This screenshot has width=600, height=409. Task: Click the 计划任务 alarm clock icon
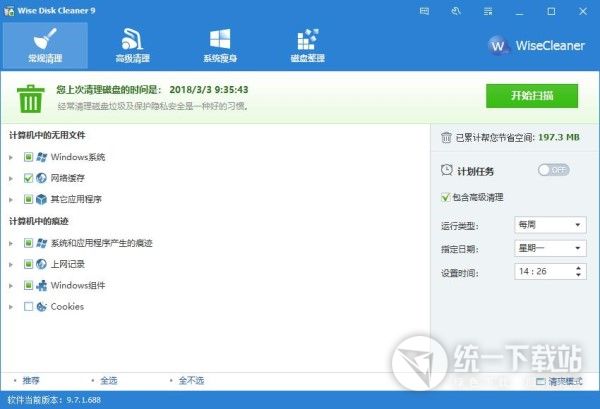pyautogui.click(x=447, y=171)
